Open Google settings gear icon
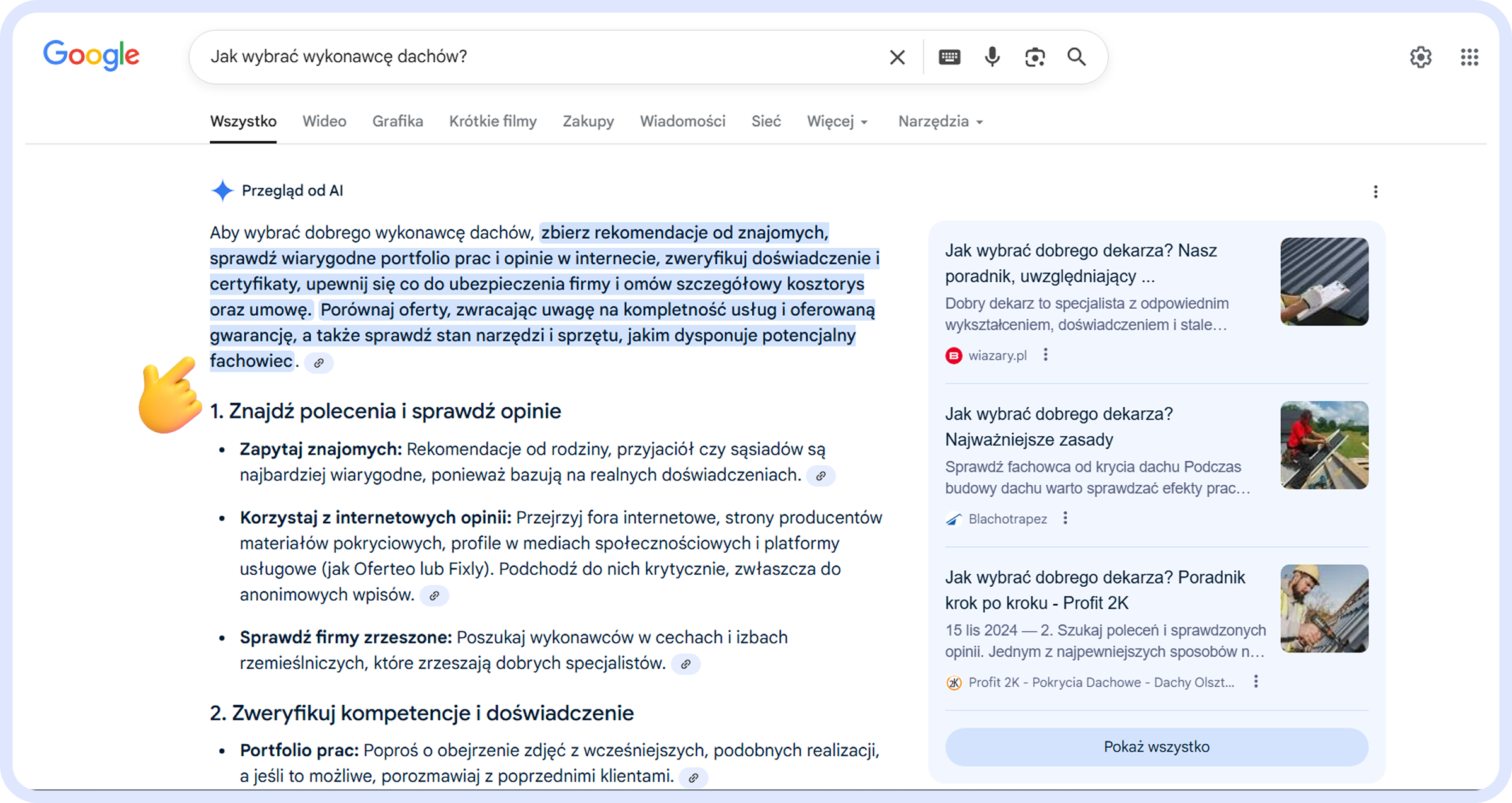 [1421, 57]
